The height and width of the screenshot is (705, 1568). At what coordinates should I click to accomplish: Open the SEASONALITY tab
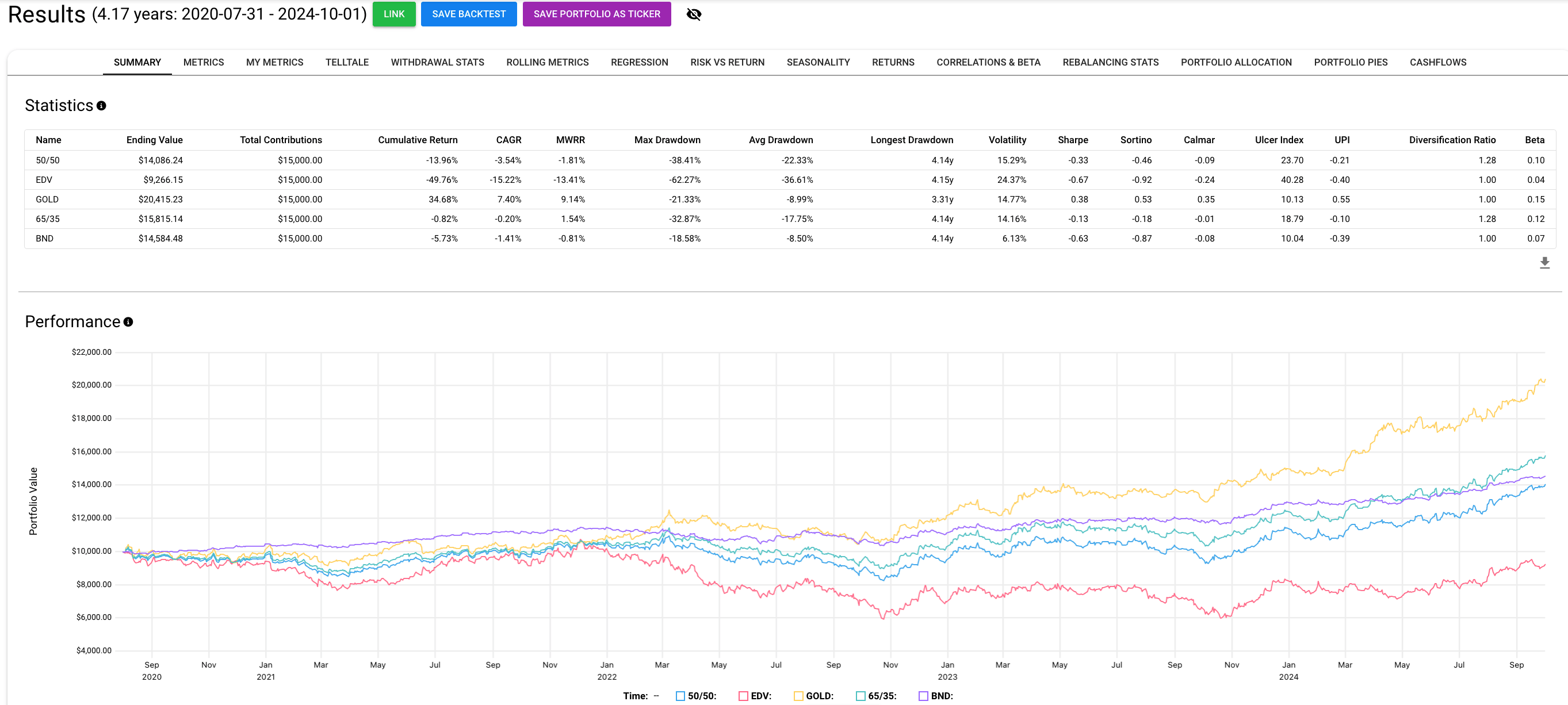pyautogui.click(x=819, y=62)
